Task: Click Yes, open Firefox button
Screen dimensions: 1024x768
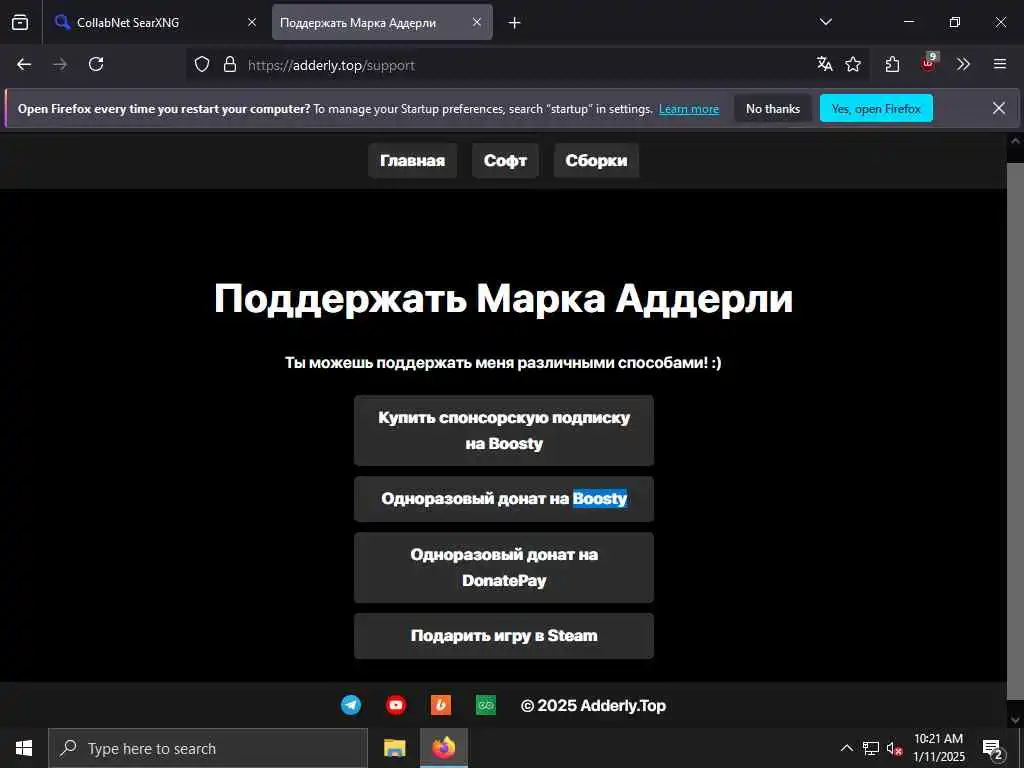Action: coord(876,108)
